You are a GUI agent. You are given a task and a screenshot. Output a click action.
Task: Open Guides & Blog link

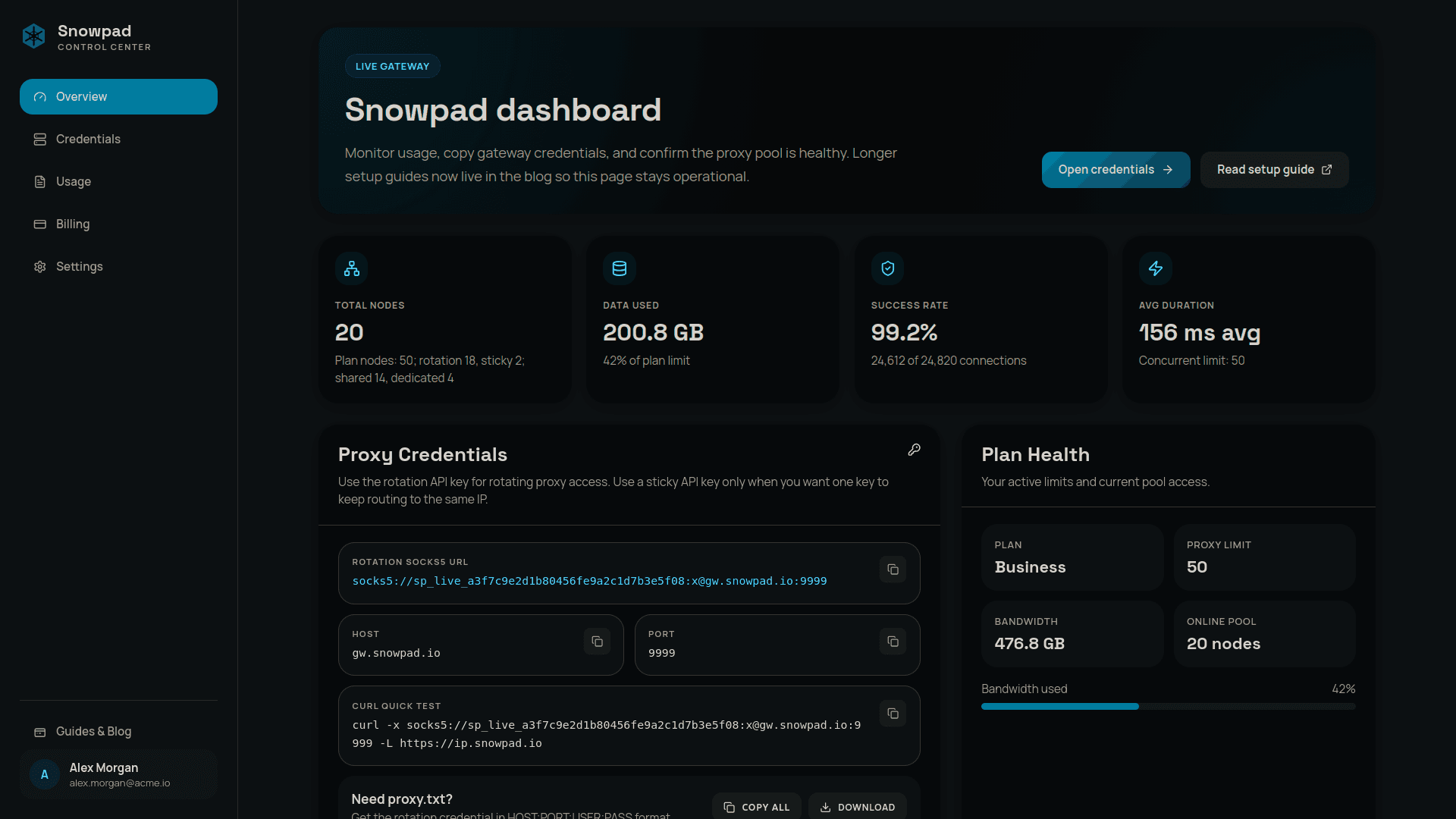pyautogui.click(x=118, y=731)
